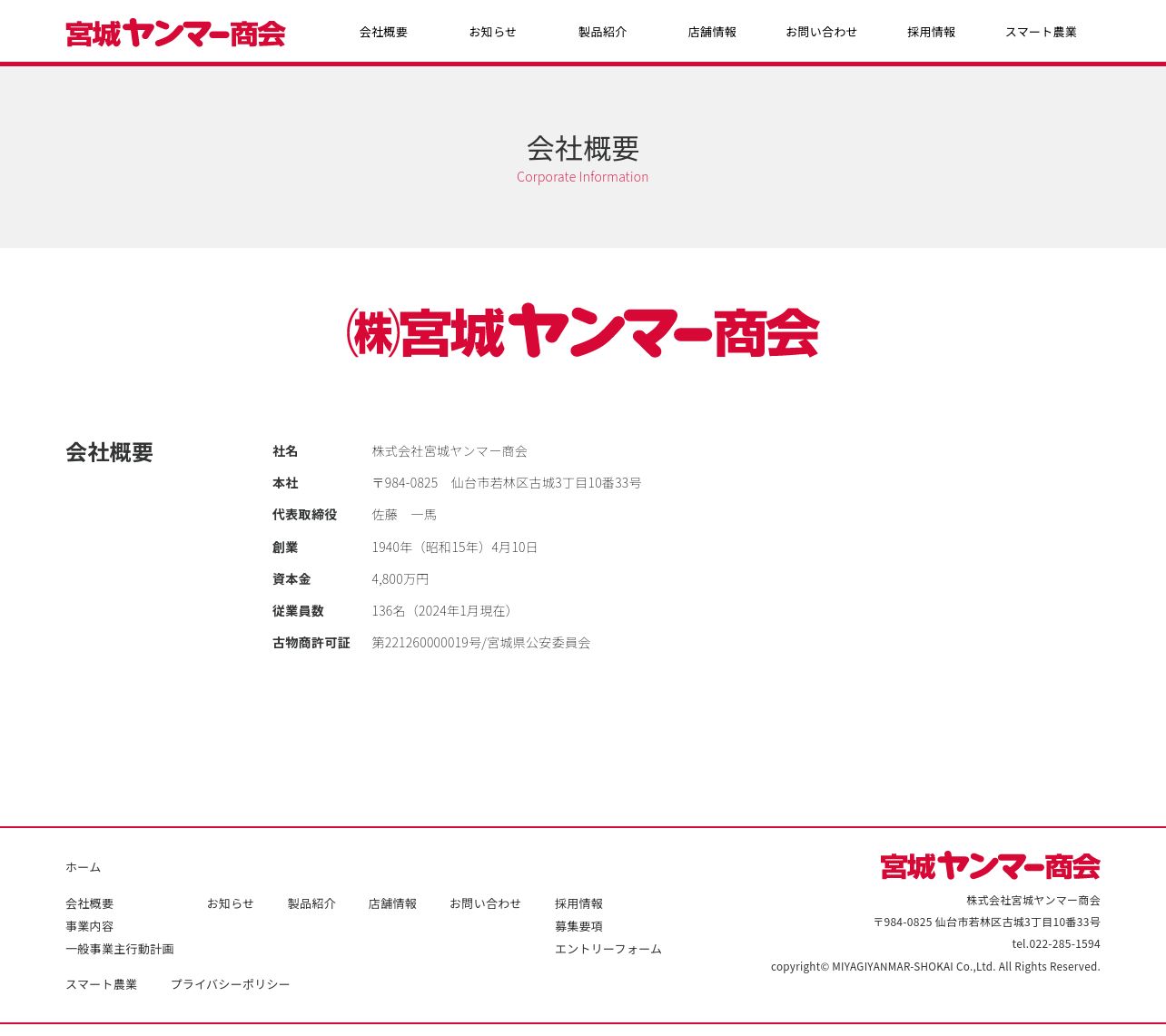
Task: Click the 宮城ヤンマー商会 header logo
Action: 175,33
